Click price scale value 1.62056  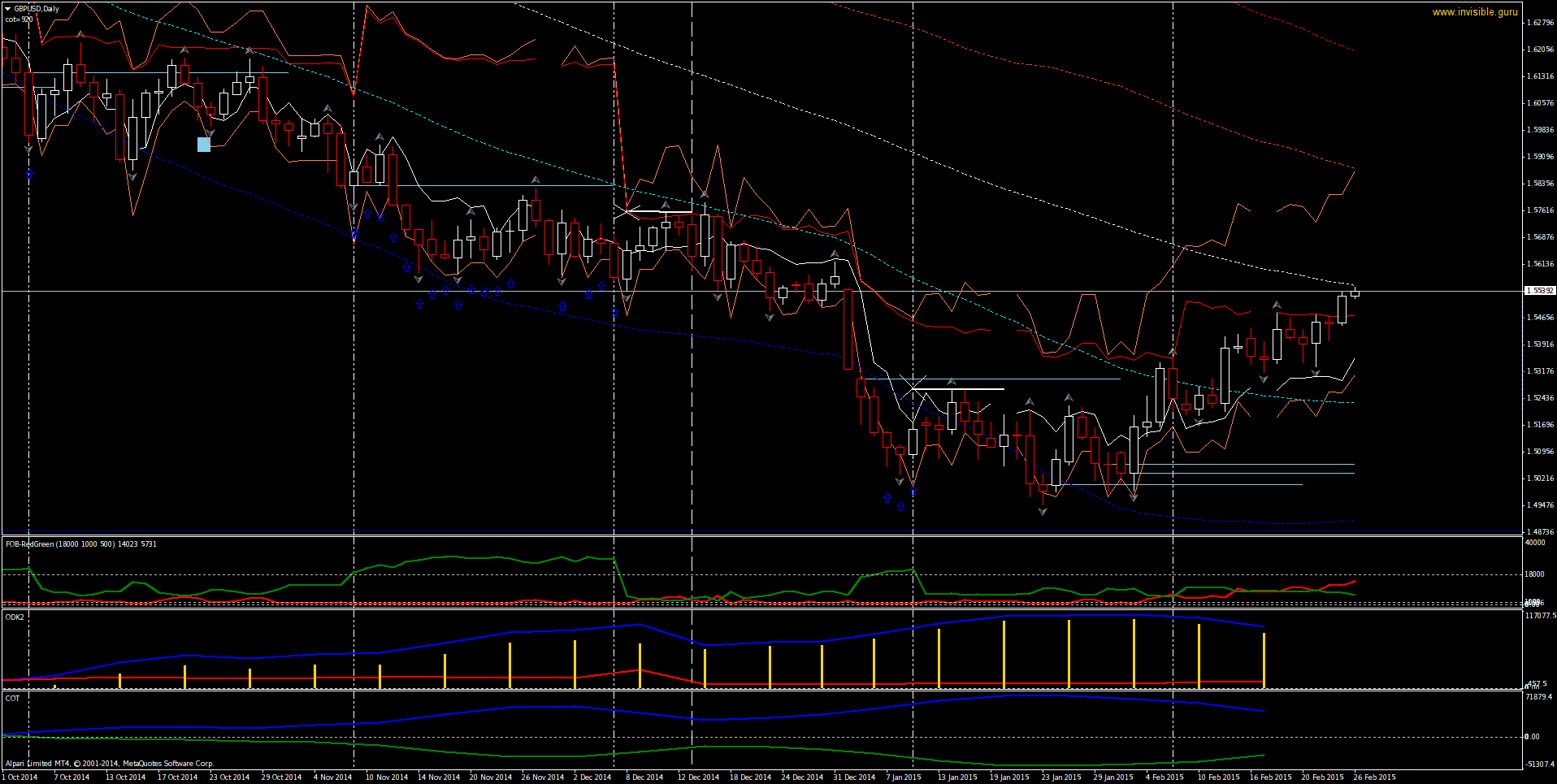pyautogui.click(x=1541, y=50)
